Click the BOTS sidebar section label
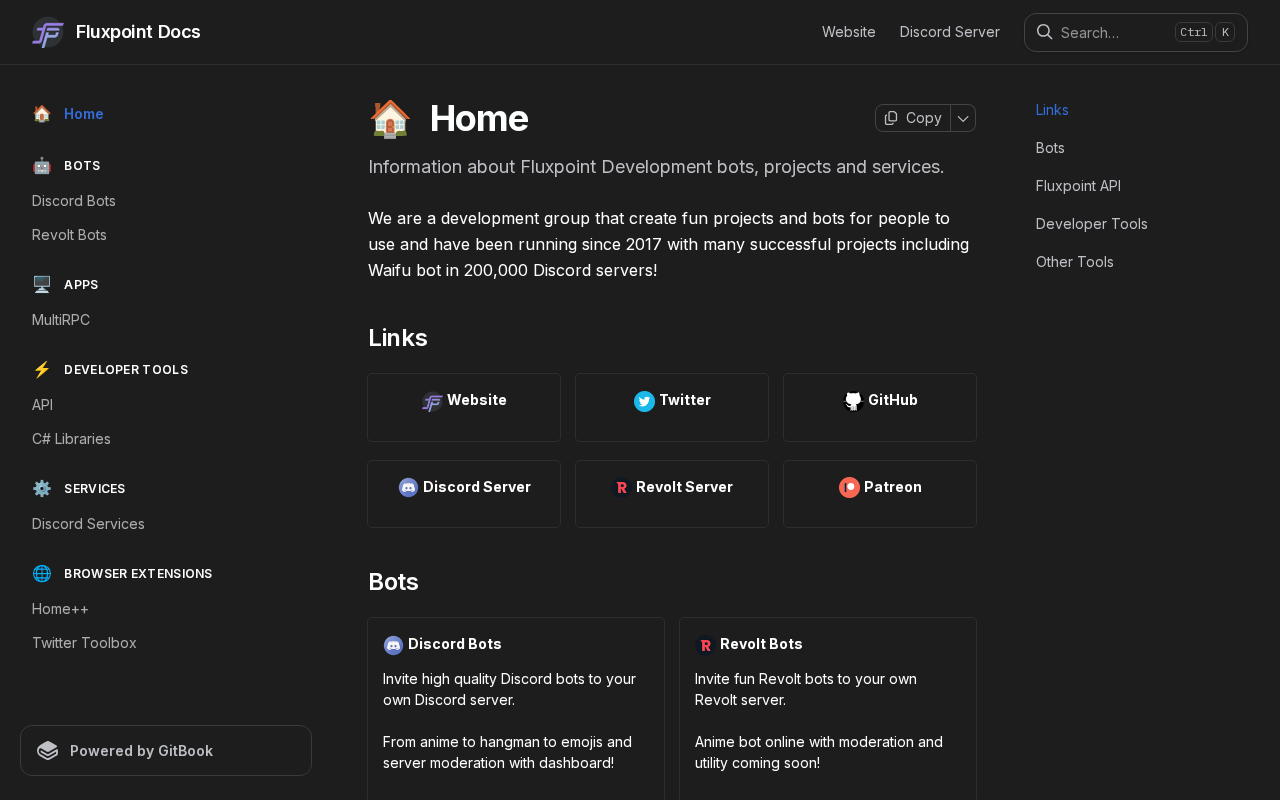The width and height of the screenshot is (1280, 800). (x=82, y=166)
